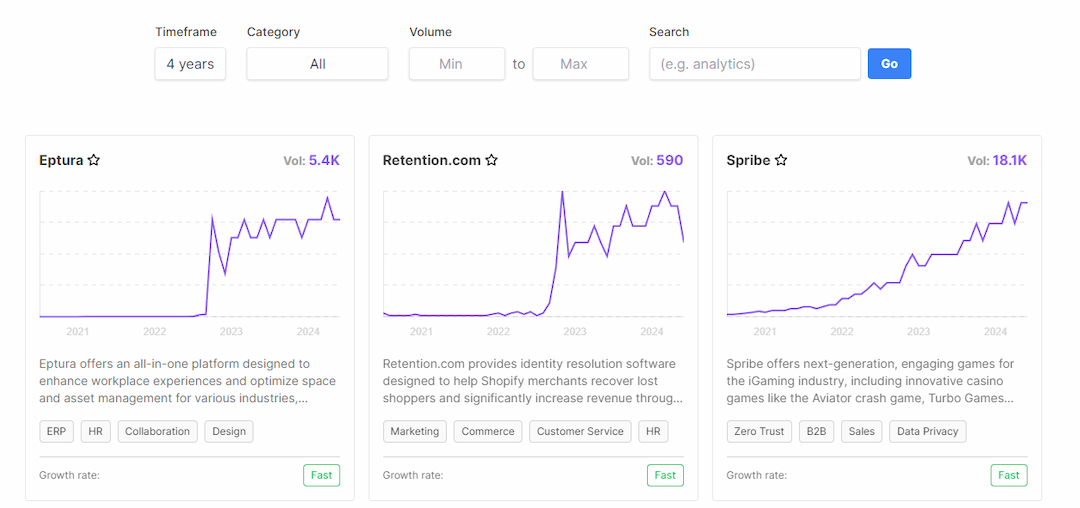
Task: Select the Sales tag
Action: click(x=862, y=432)
